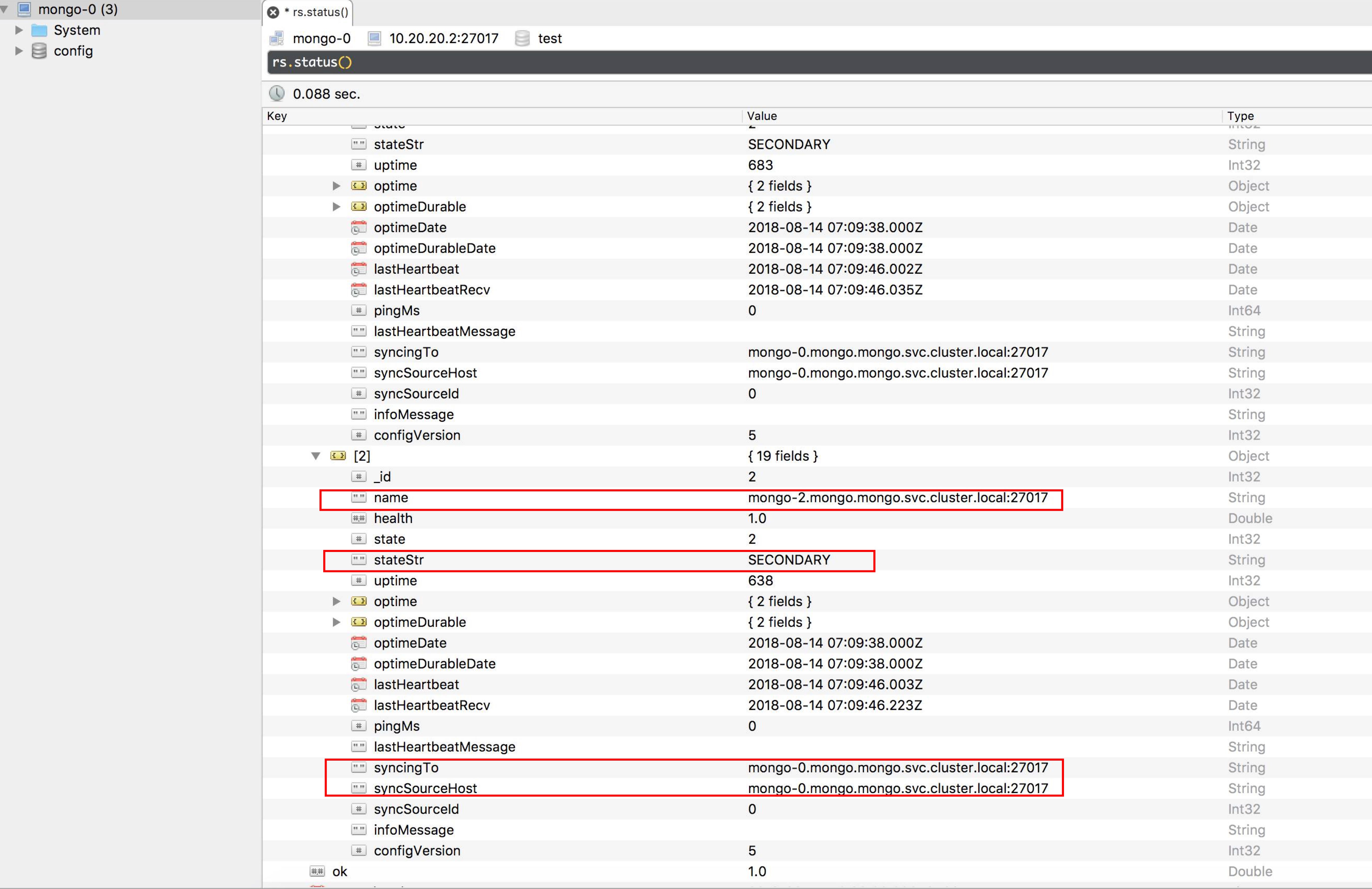Click syncSourceHost string icon under [2]
This screenshot has height=889, width=1372.
(x=359, y=788)
